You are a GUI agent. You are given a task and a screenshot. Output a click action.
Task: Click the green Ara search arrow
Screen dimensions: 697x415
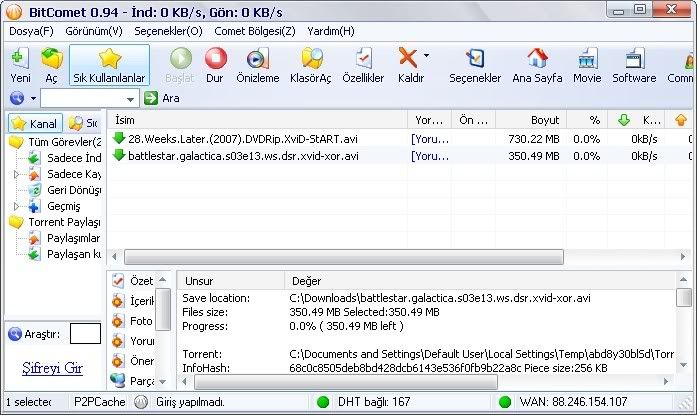tap(151, 98)
